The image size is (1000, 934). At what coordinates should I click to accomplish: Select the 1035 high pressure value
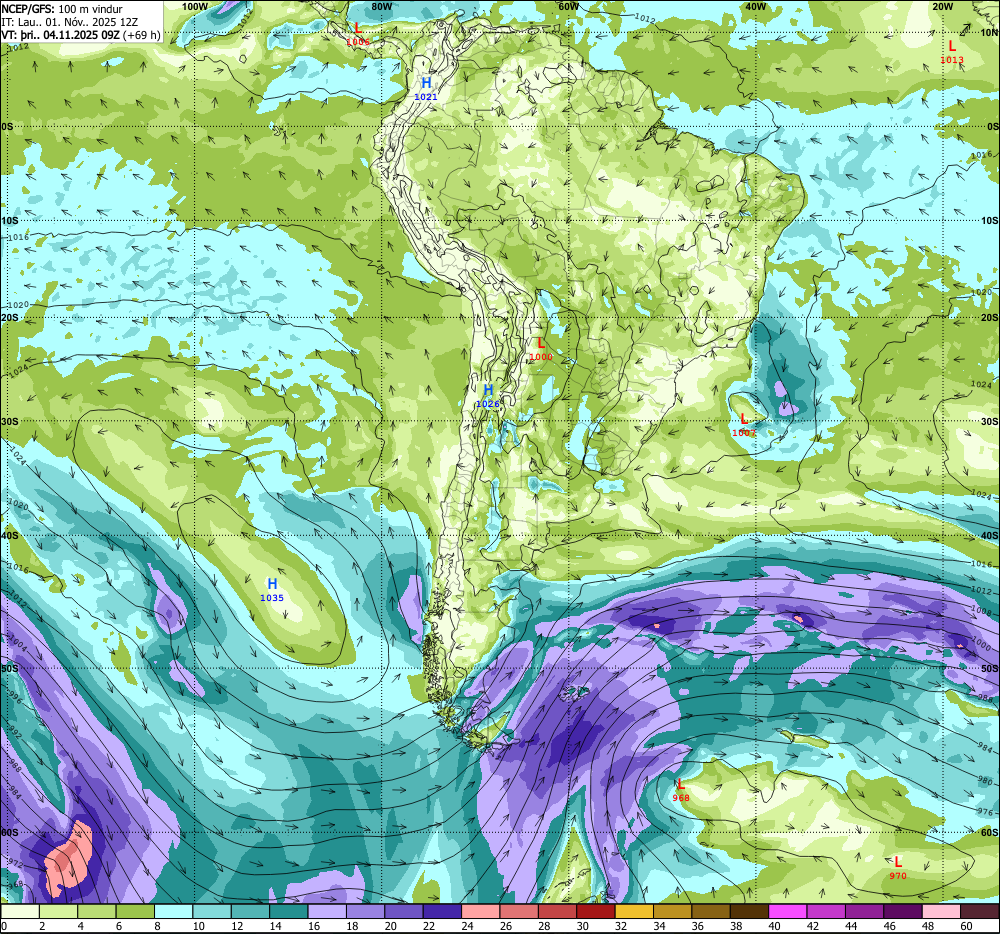pyautogui.click(x=272, y=598)
